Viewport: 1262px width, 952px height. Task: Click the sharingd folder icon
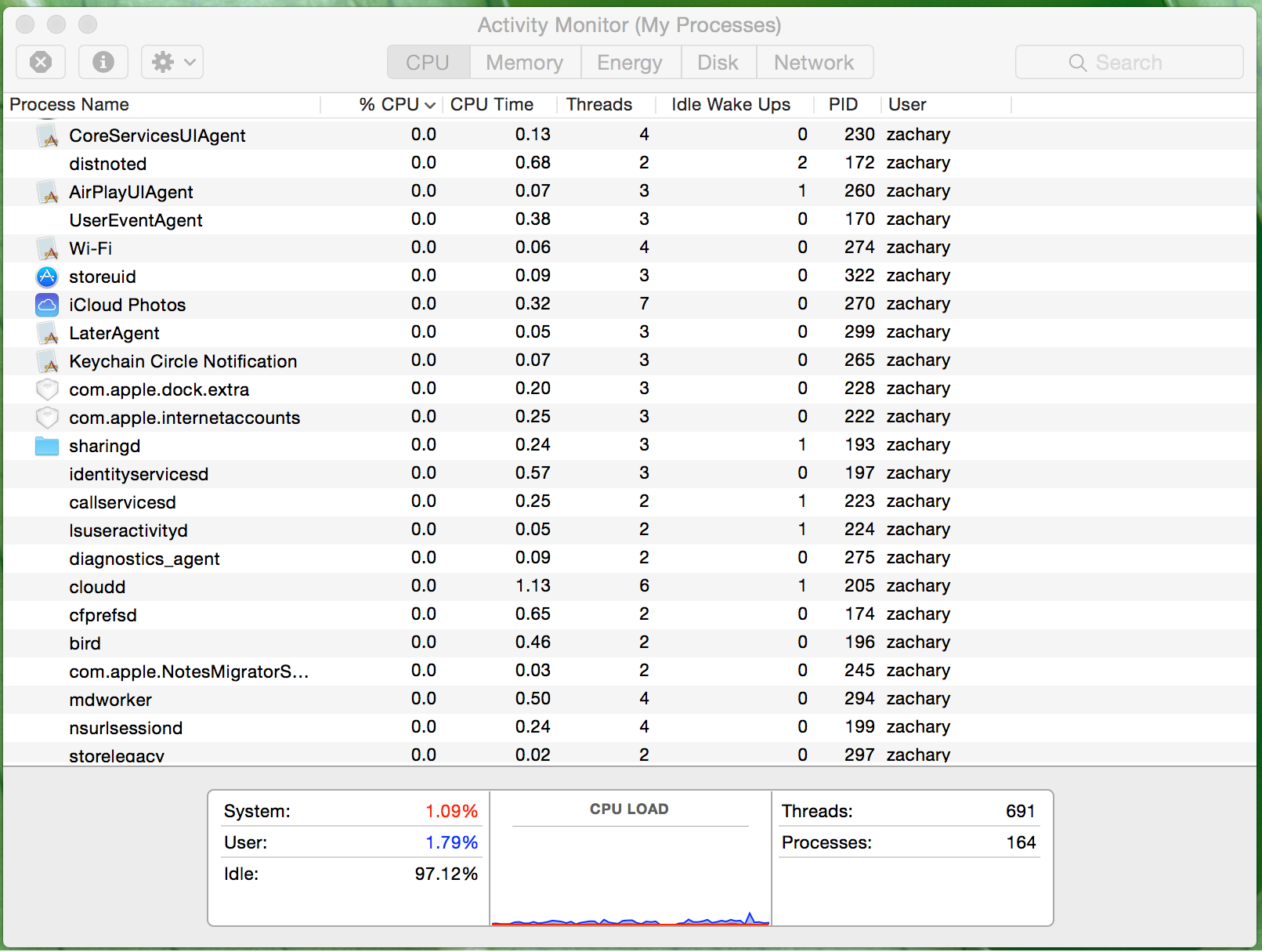point(48,446)
